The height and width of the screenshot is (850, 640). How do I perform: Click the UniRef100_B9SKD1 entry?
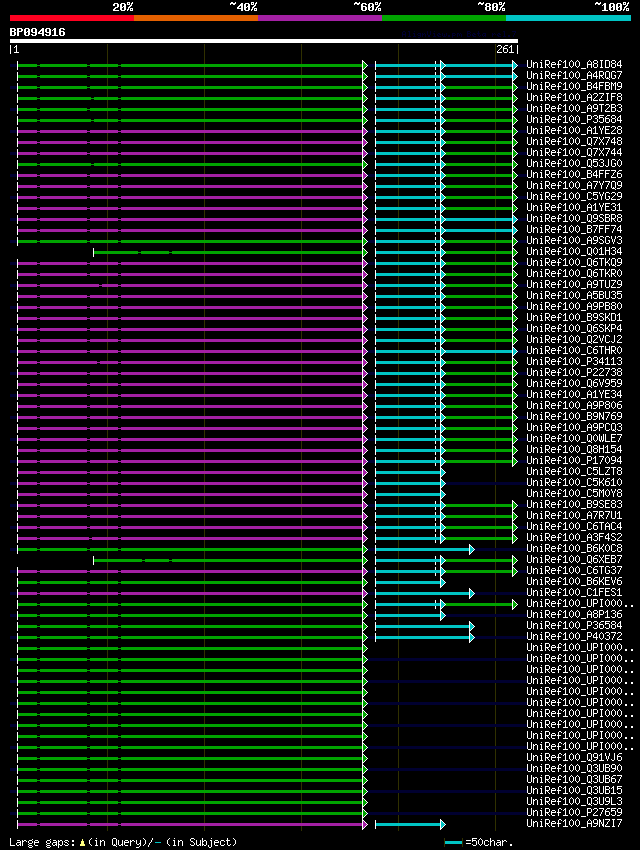tap(574, 317)
